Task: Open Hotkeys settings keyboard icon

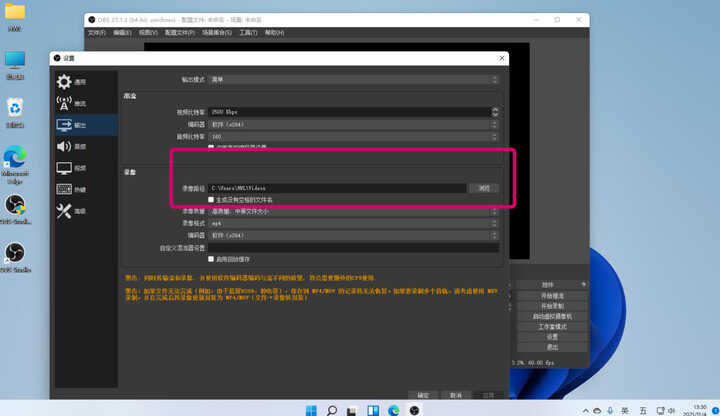Action: click(64, 189)
